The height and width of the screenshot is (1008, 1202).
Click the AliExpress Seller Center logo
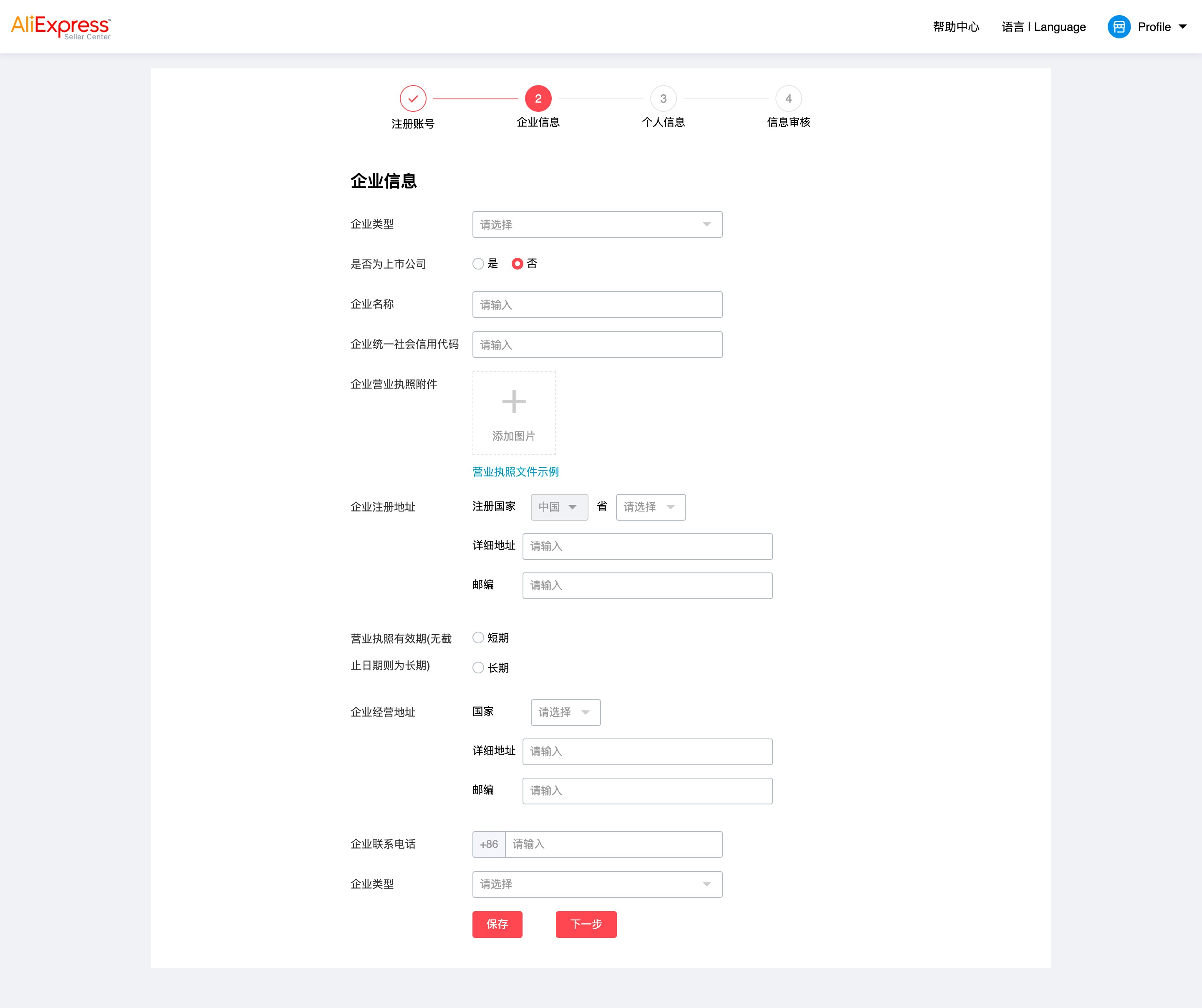click(61, 26)
